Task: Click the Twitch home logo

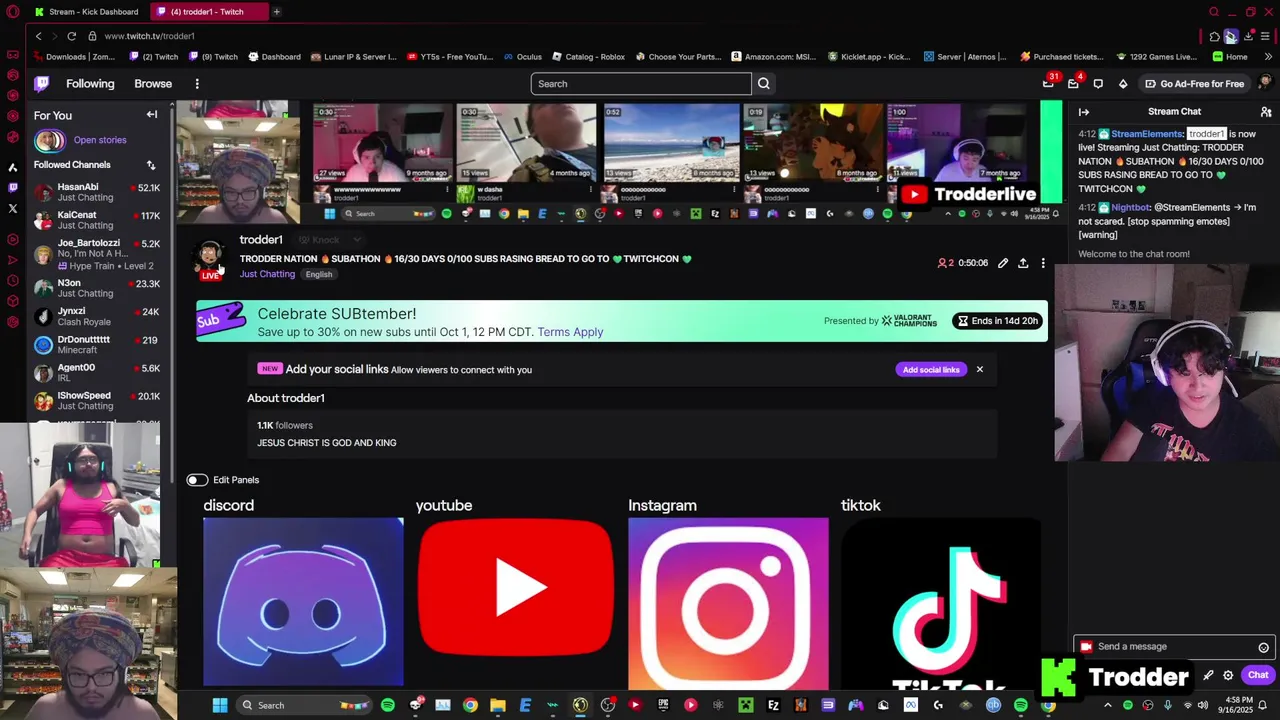Action: 42,84
